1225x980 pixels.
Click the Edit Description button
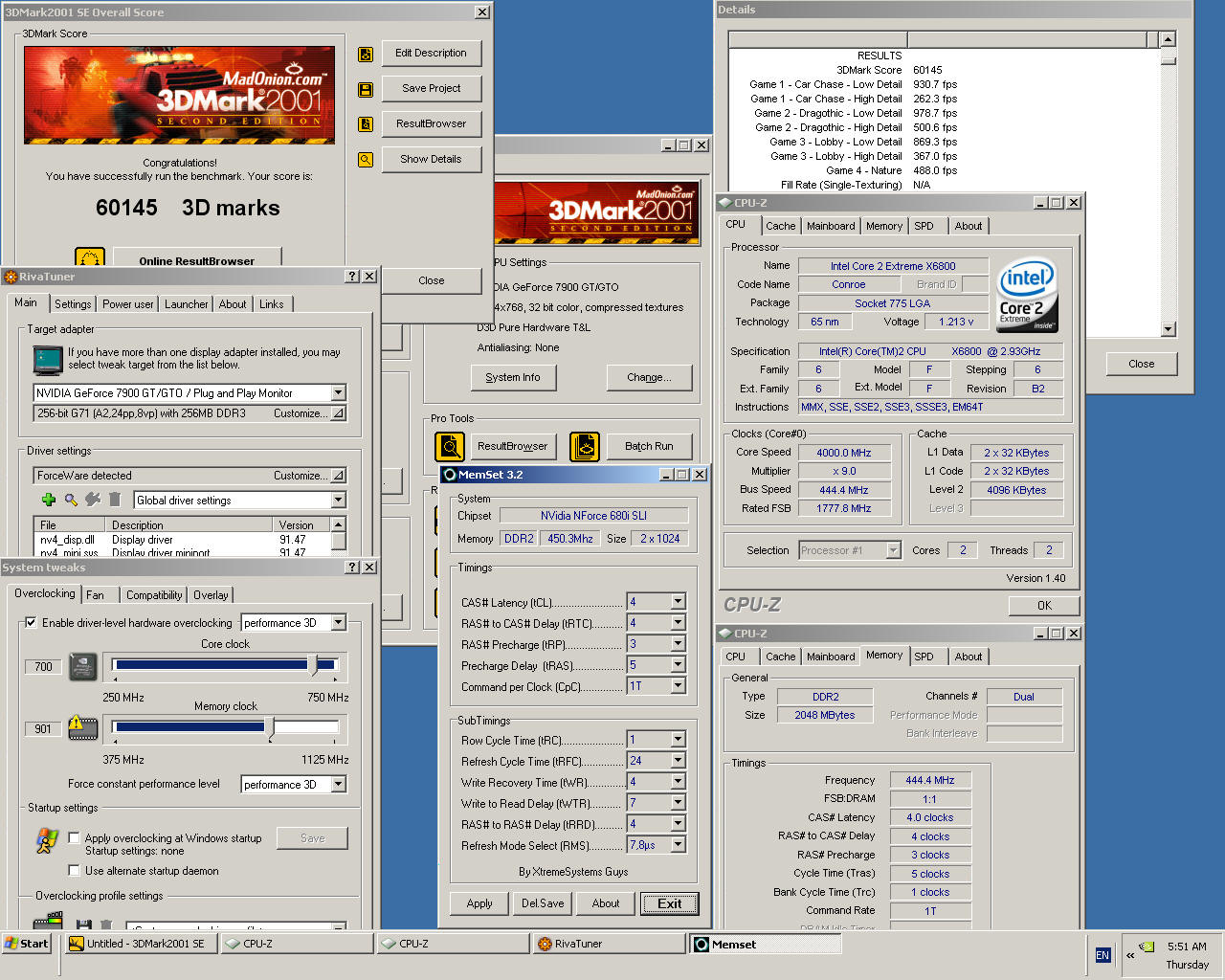pos(432,54)
